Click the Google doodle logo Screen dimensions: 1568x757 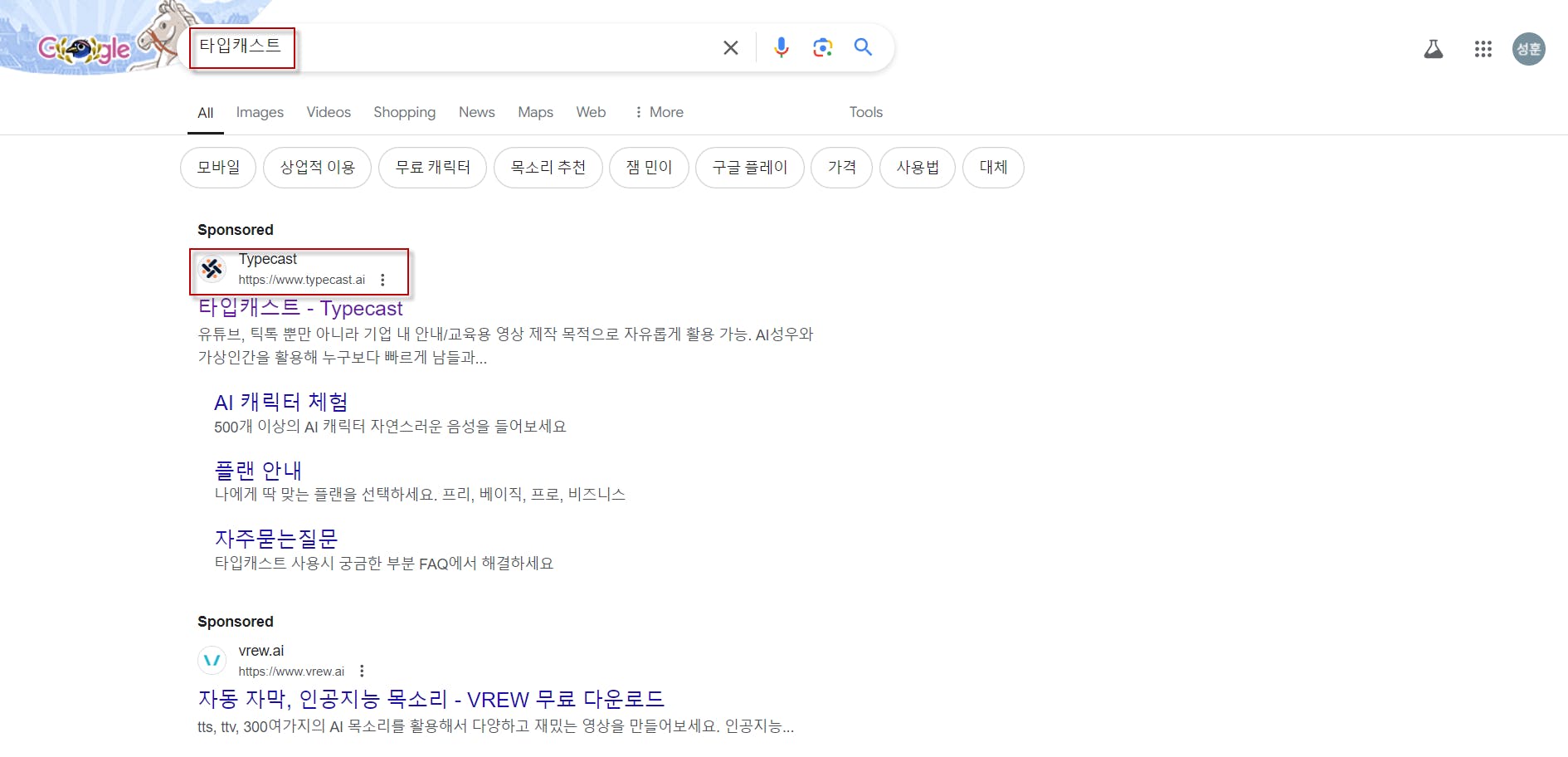point(85,50)
